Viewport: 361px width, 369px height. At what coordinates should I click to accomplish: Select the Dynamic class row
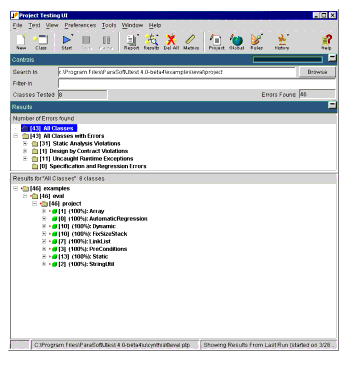pos(82,226)
